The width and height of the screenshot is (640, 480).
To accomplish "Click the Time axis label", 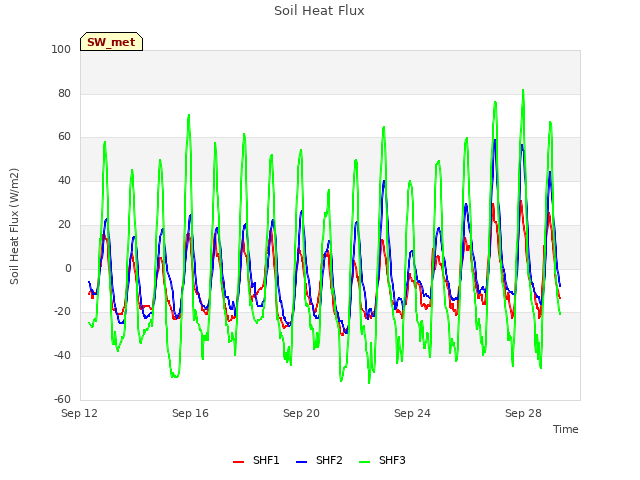I will [x=566, y=429].
